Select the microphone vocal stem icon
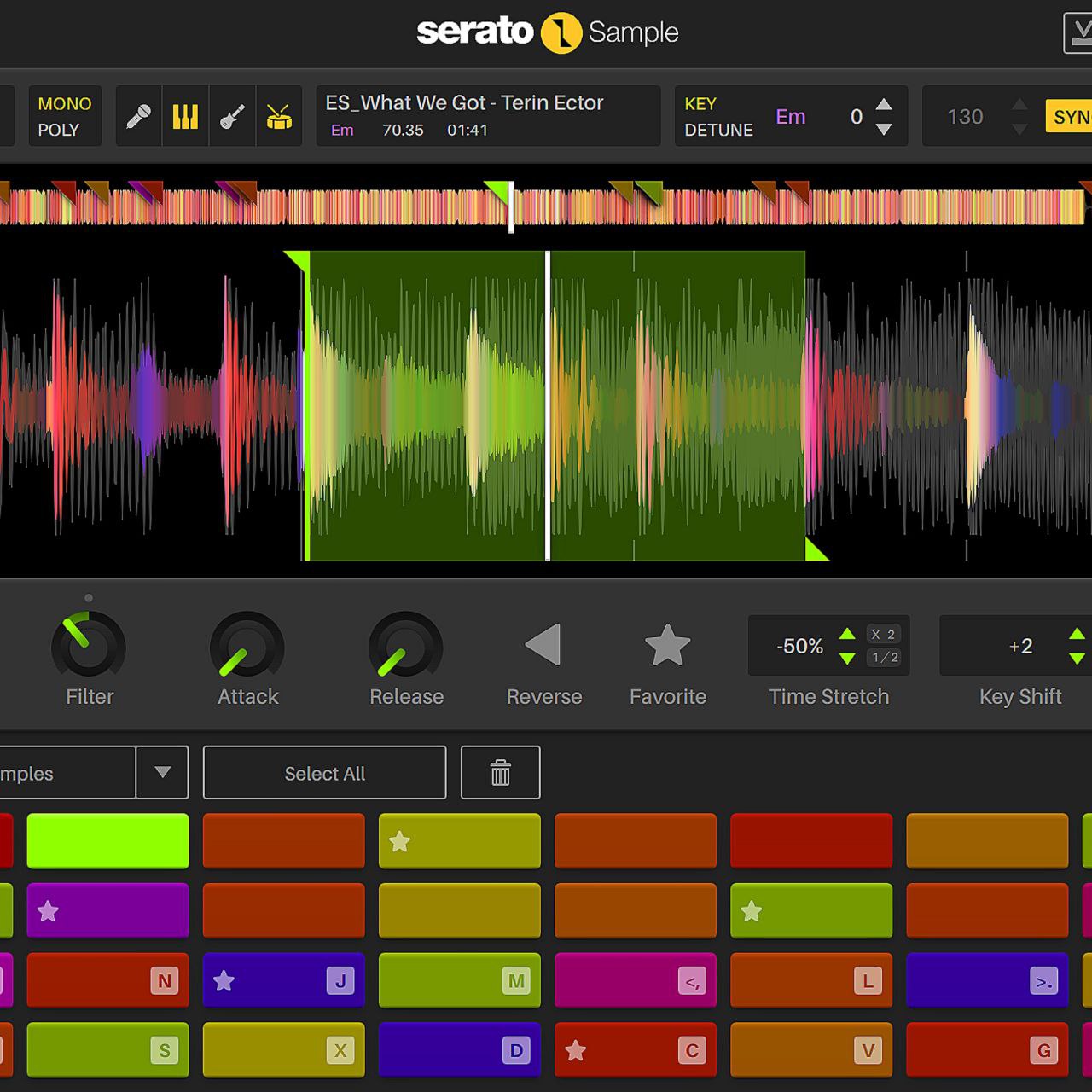Viewport: 1092px width, 1092px height. click(x=138, y=116)
